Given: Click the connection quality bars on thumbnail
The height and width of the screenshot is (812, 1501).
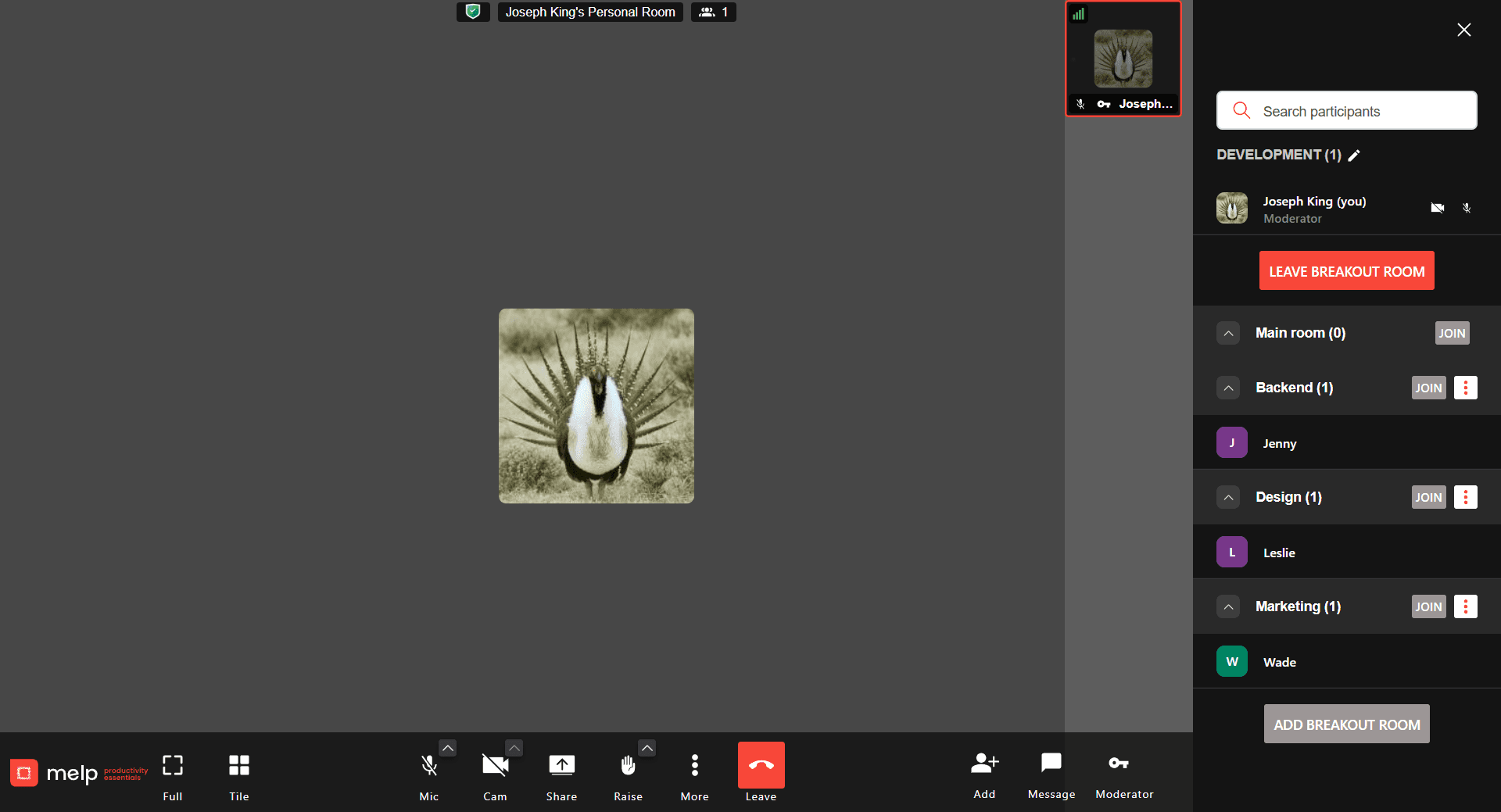Looking at the screenshot, I should pyautogui.click(x=1079, y=13).
